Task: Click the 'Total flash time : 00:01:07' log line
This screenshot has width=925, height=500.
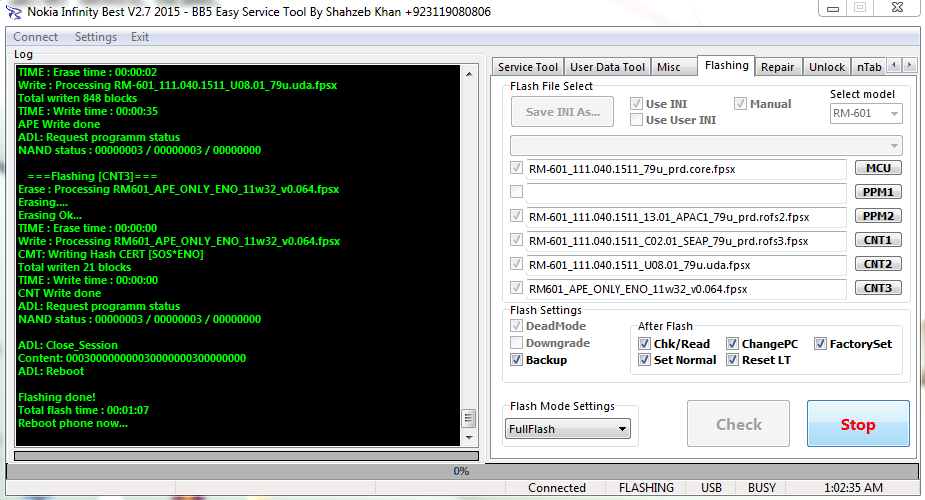Action: 83,410
